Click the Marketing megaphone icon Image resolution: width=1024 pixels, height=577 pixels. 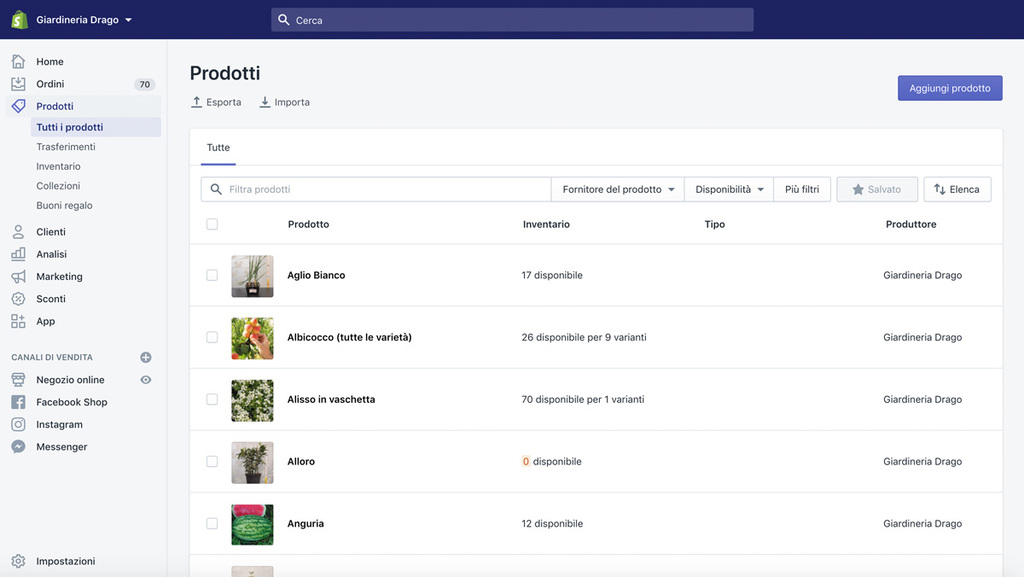point(18,276)
